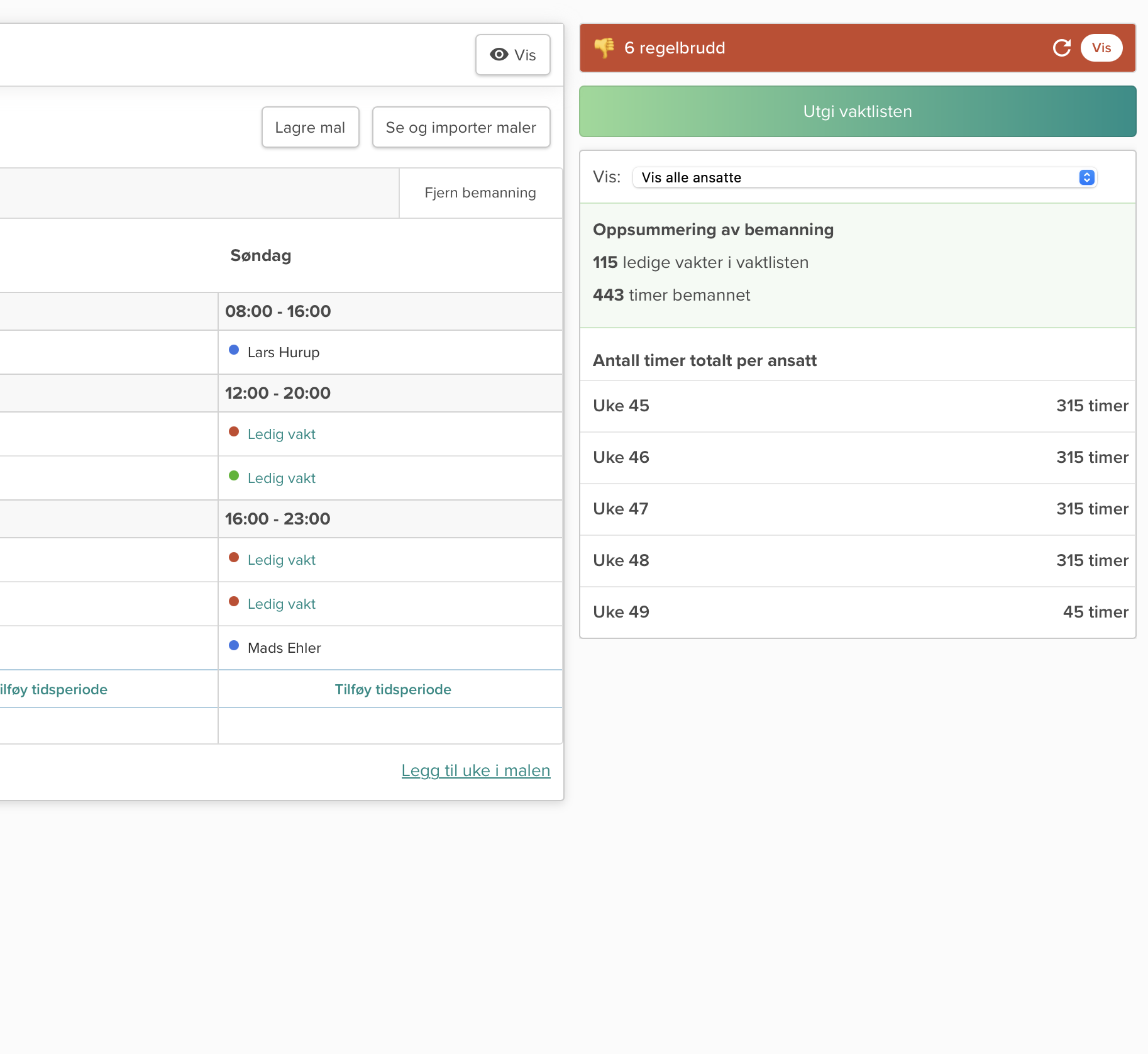Click blue dot beside Mads Ehler
The height and width of the screenshot is (1054, 1148).
234,645
